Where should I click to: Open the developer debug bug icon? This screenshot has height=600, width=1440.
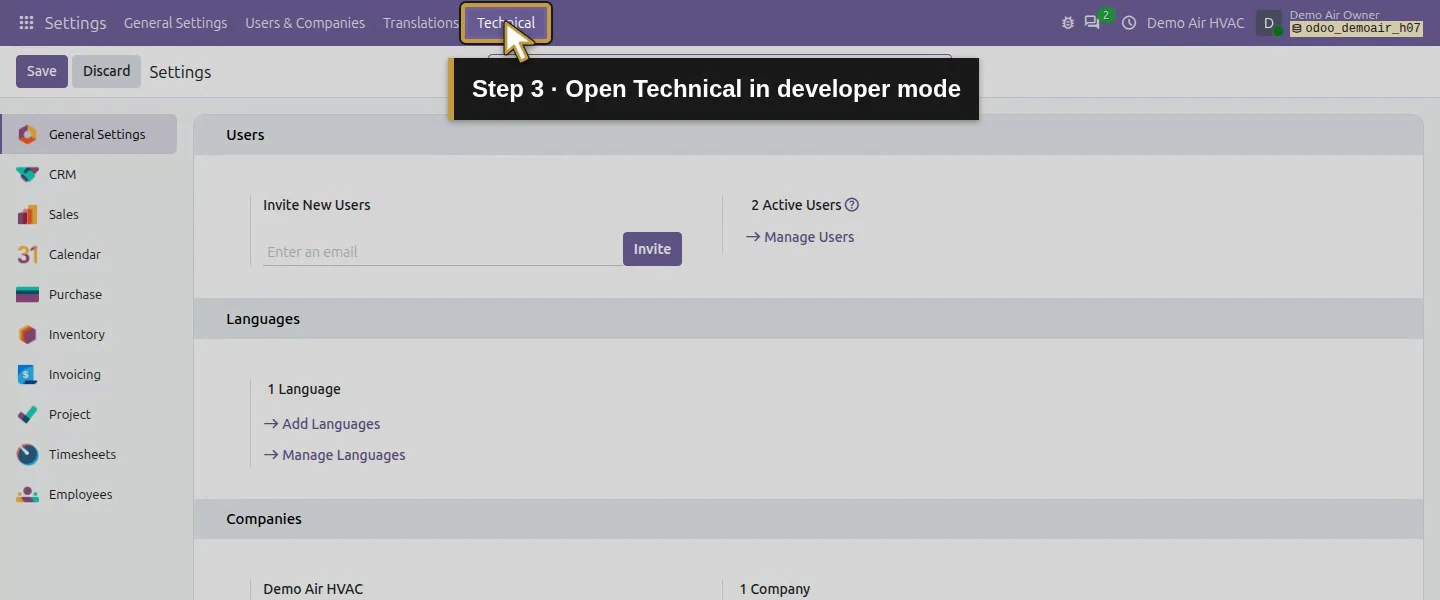1068,23
